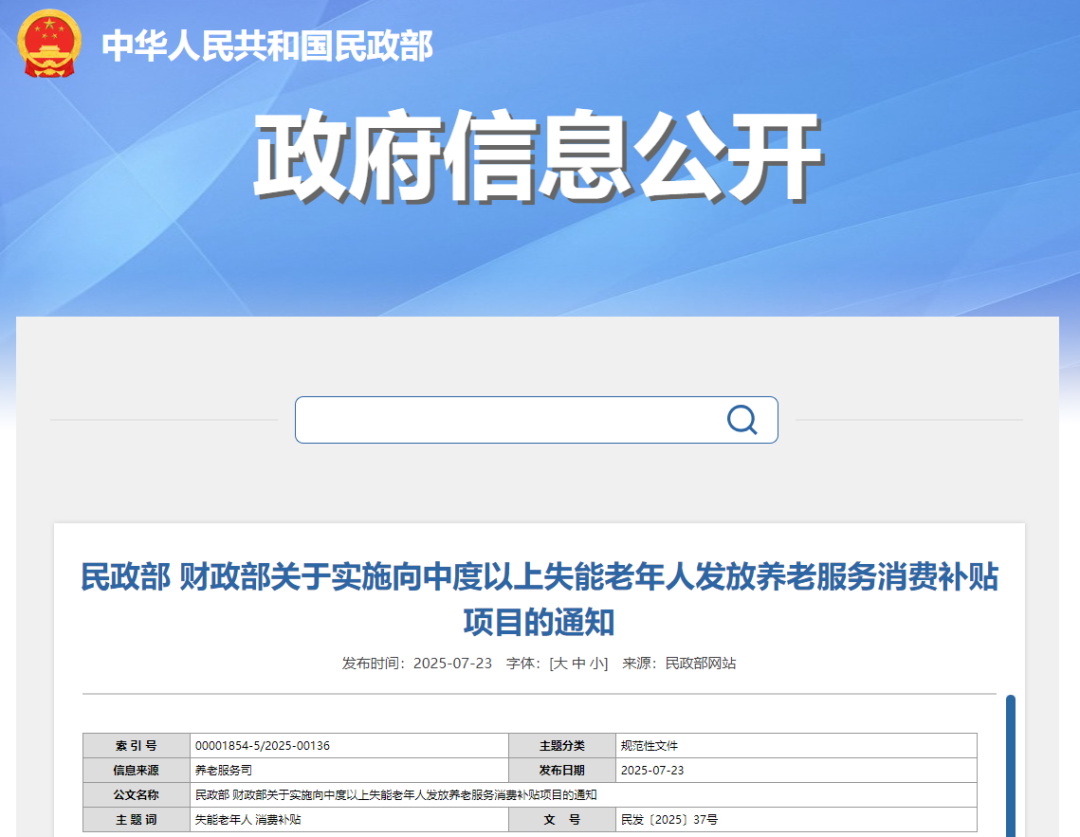Focus the search input box
The width and height of the screenshot is (1080, 837).
click(x=510, y=420)
